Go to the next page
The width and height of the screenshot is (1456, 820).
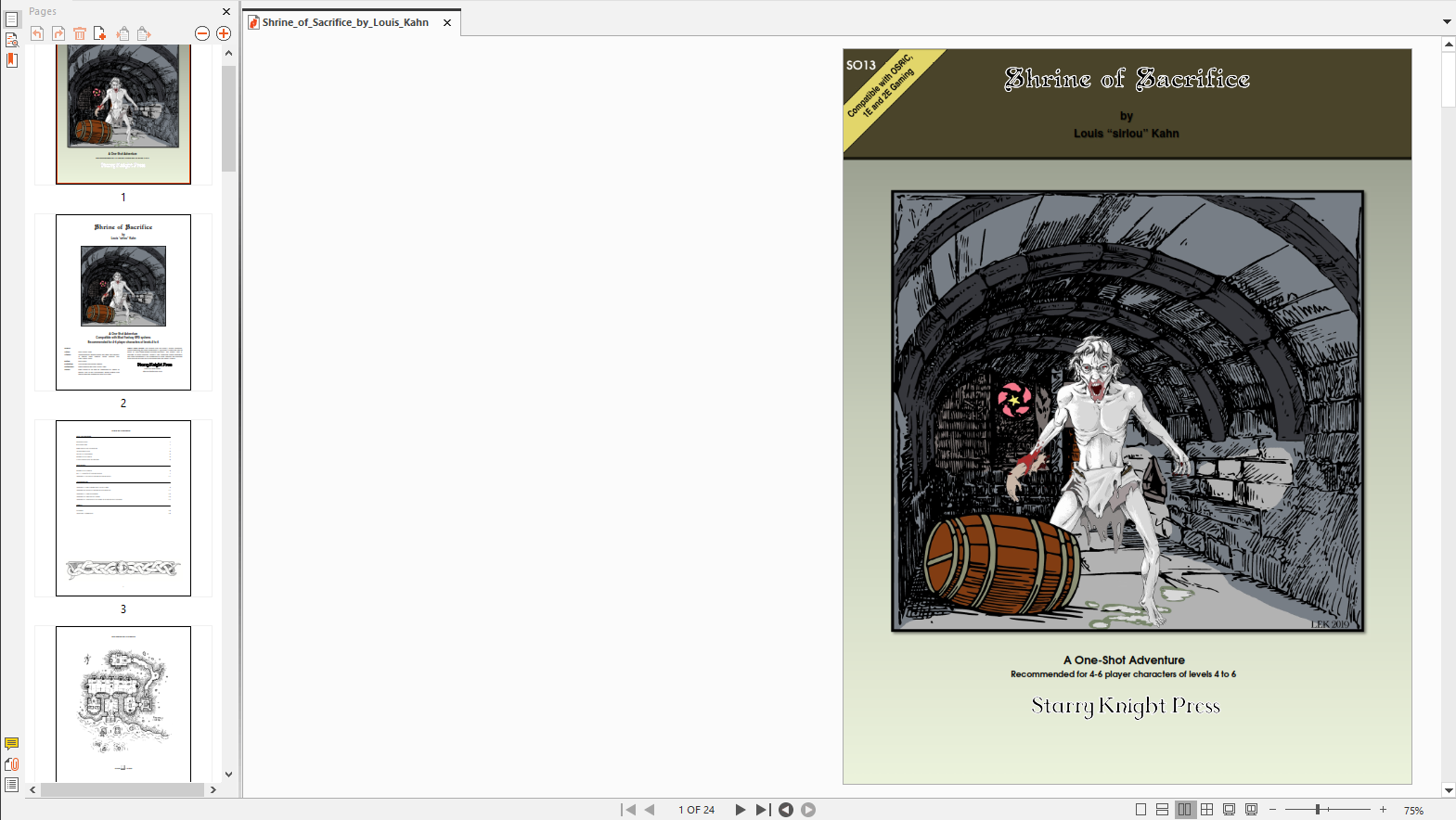(x=740, y=810)
